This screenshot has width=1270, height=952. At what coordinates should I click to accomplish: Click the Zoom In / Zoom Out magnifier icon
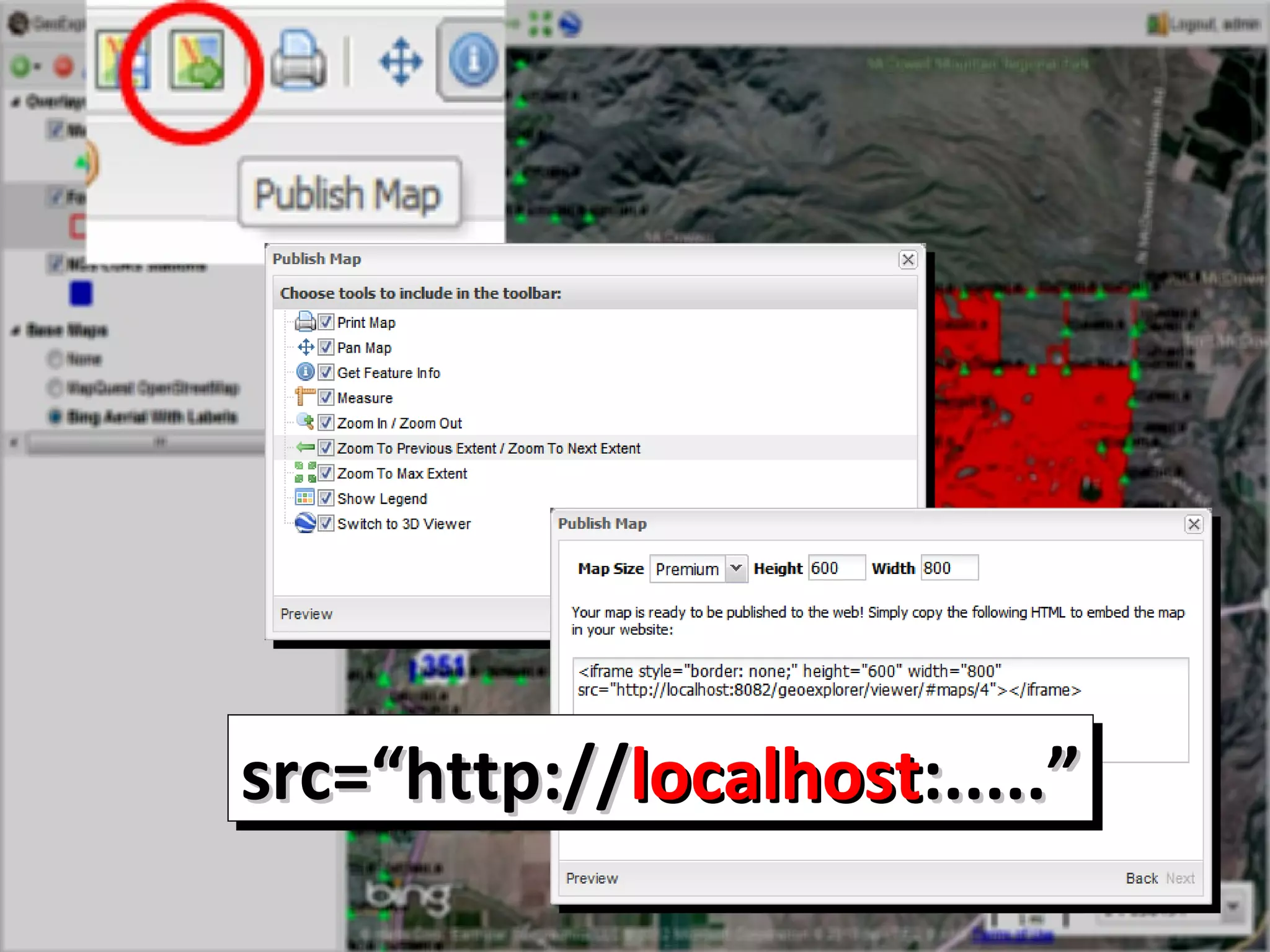305,421
